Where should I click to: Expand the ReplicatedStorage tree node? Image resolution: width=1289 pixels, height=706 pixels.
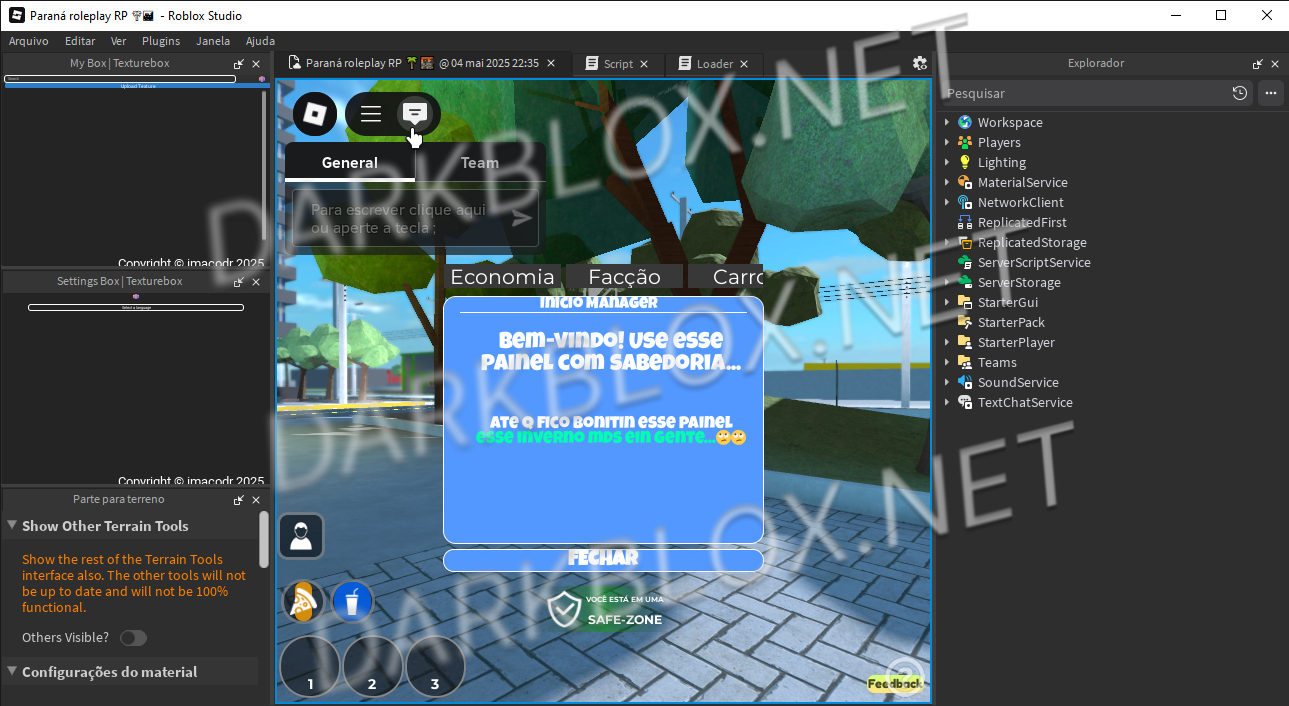click(x=947, y=242)
